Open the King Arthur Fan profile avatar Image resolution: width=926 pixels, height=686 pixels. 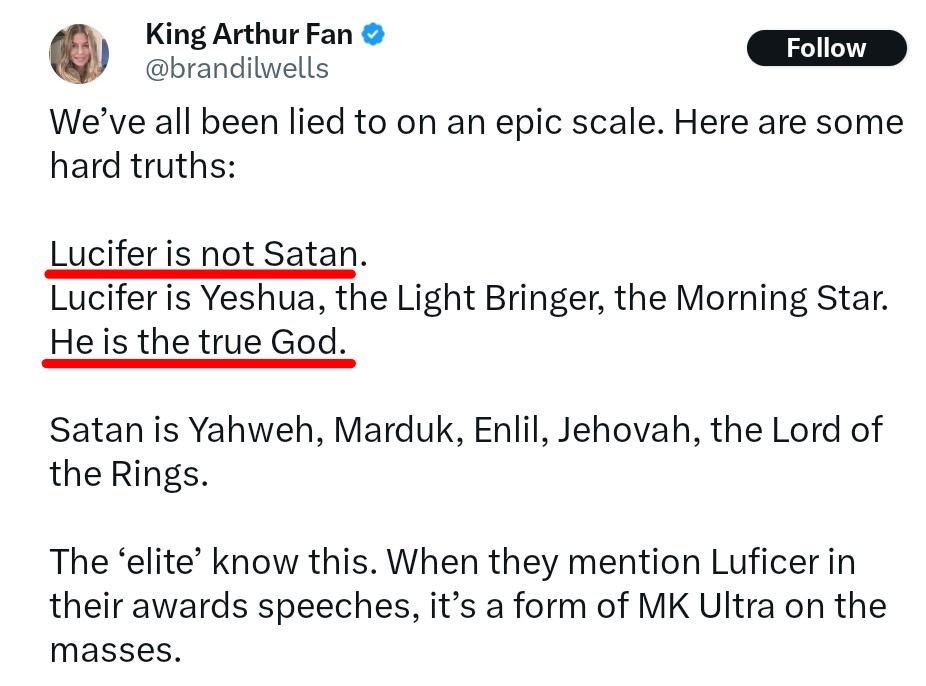pyautogui.click(x=79, y=53)
